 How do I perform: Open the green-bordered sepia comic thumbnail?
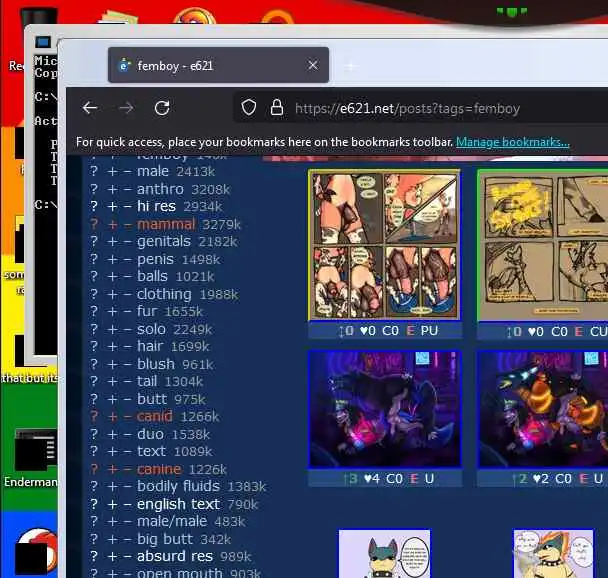[x=543, y=245]
